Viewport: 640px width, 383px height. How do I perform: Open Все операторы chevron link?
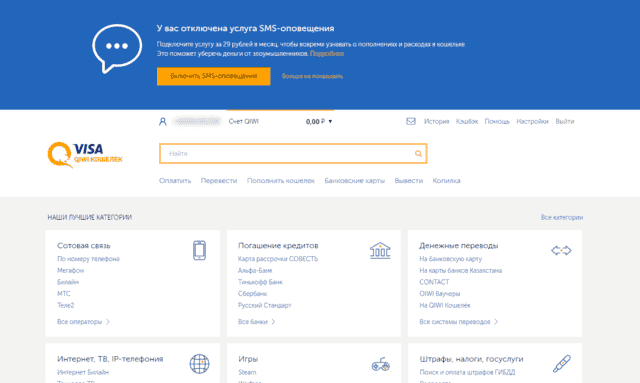point(83,322)
